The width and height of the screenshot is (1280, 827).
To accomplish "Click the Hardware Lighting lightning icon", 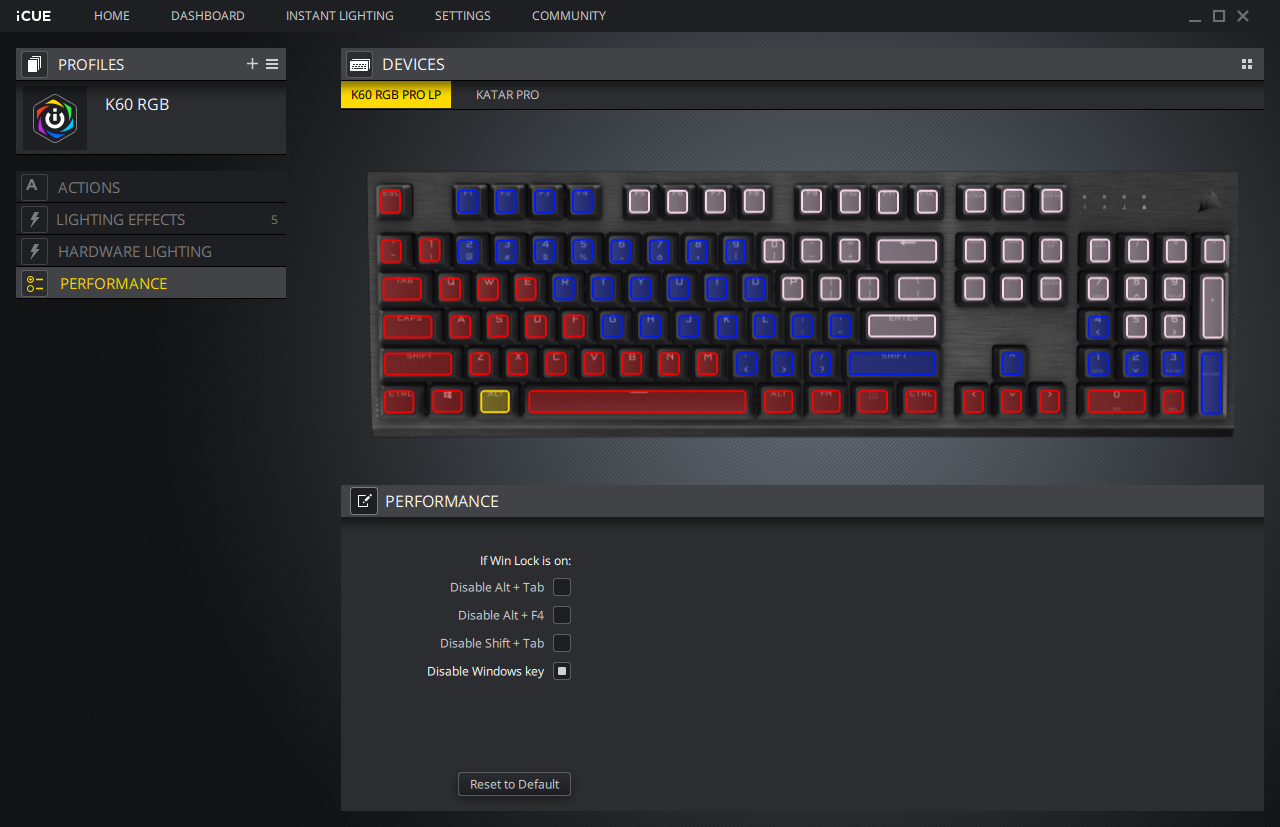I will (x=35, y=251).
